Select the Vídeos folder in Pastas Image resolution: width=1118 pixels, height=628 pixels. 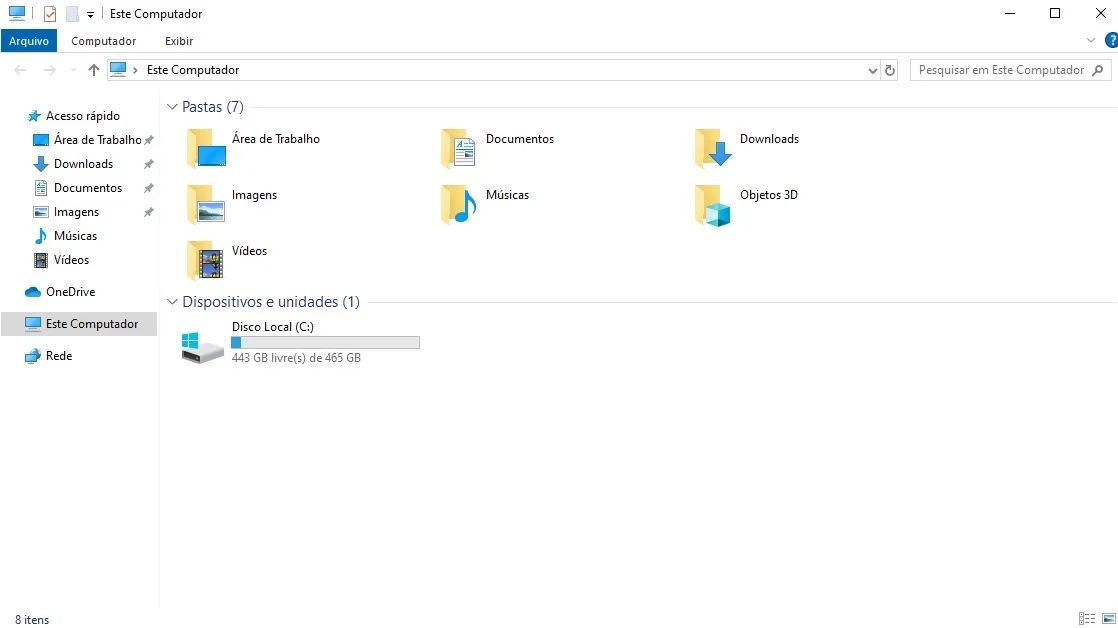[205, 260]
